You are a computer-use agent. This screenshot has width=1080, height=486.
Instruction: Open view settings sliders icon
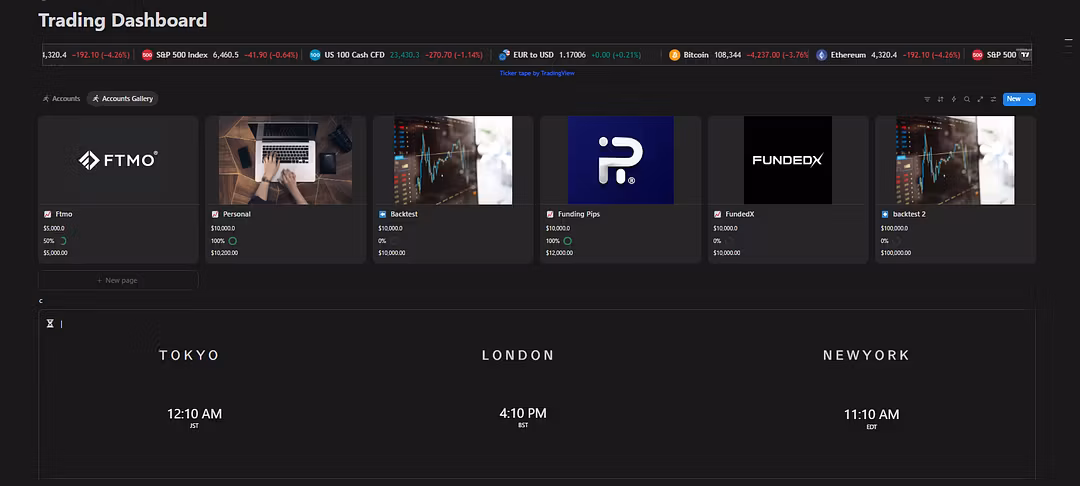click(x=993, y=99)
